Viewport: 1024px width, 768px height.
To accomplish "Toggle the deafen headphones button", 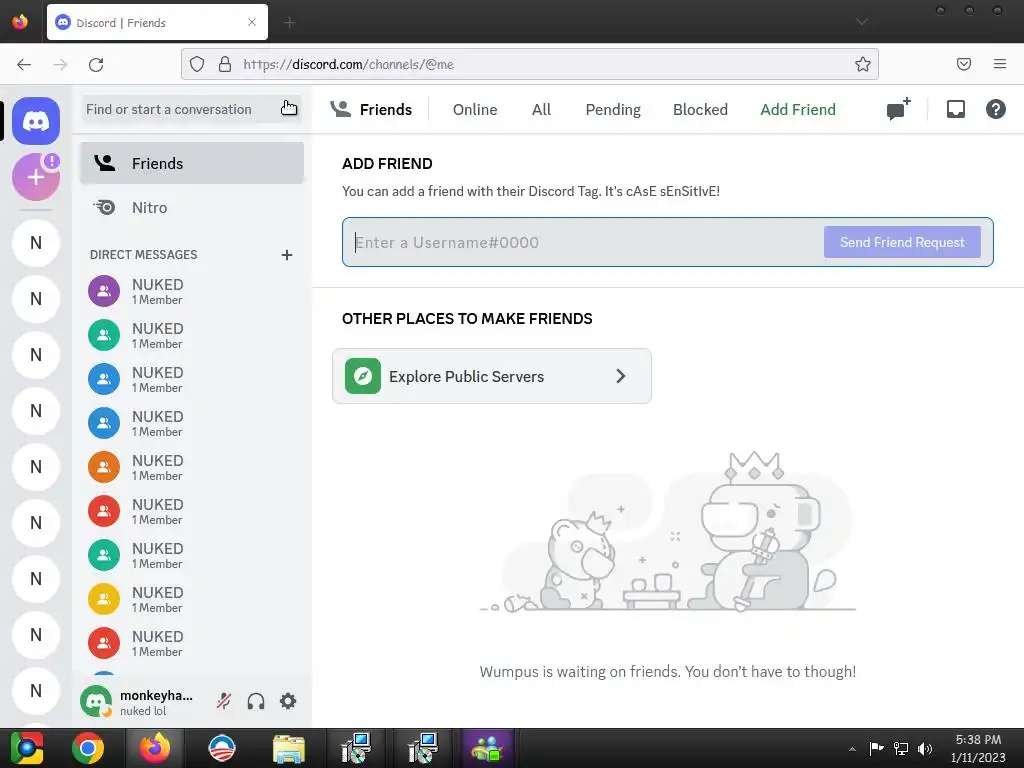I will (x=256, y=701).
